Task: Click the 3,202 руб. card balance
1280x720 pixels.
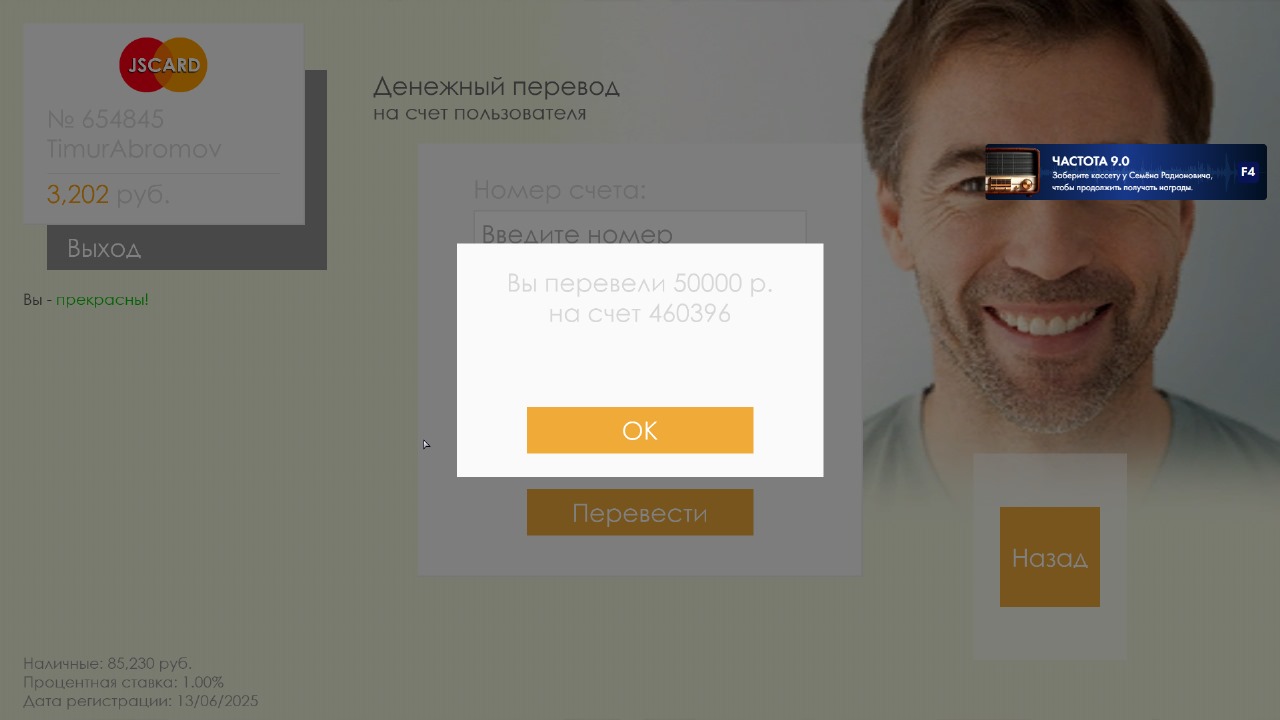Action: point(108,194)
